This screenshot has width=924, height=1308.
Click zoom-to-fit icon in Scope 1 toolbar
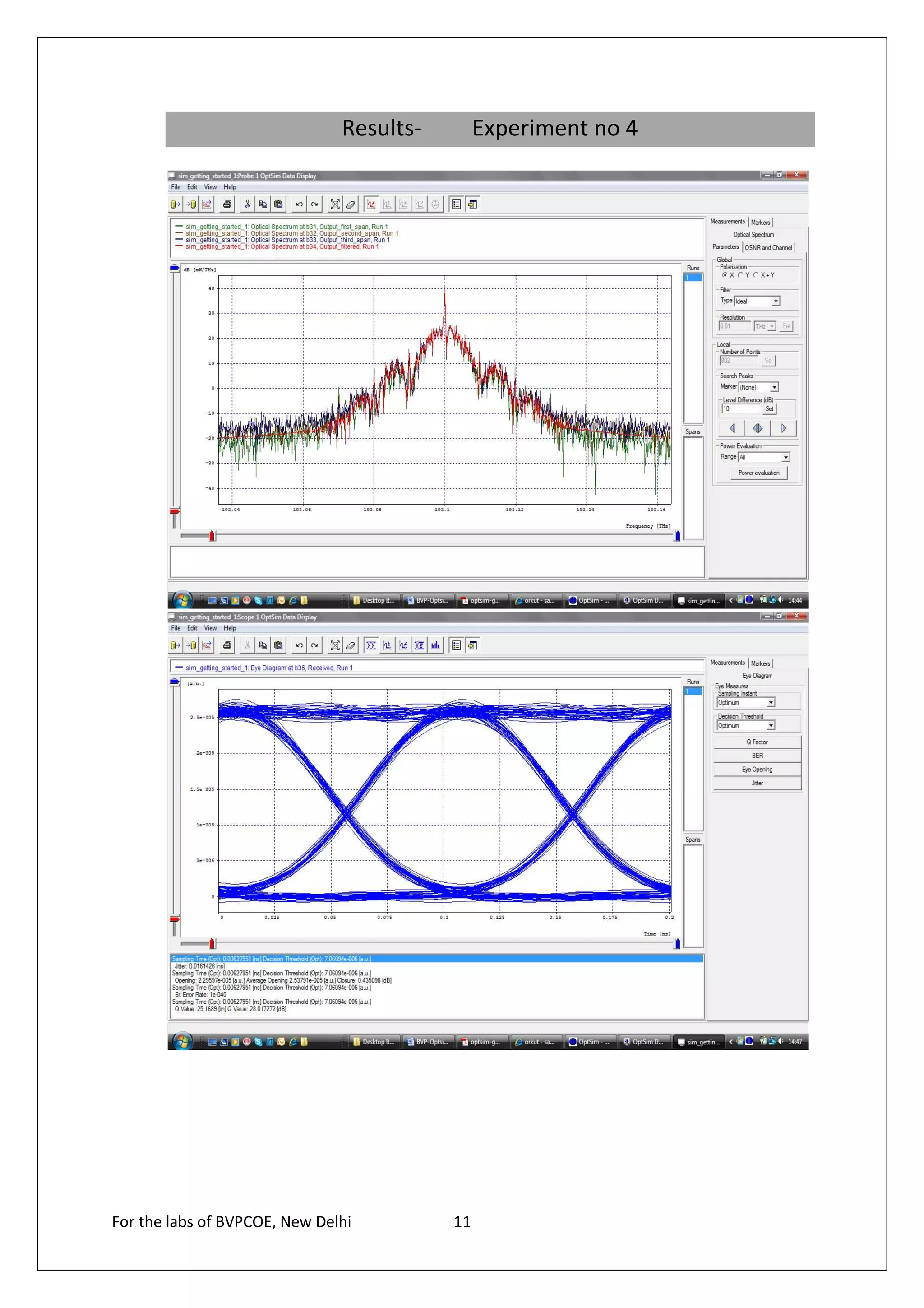click(335, 645)
